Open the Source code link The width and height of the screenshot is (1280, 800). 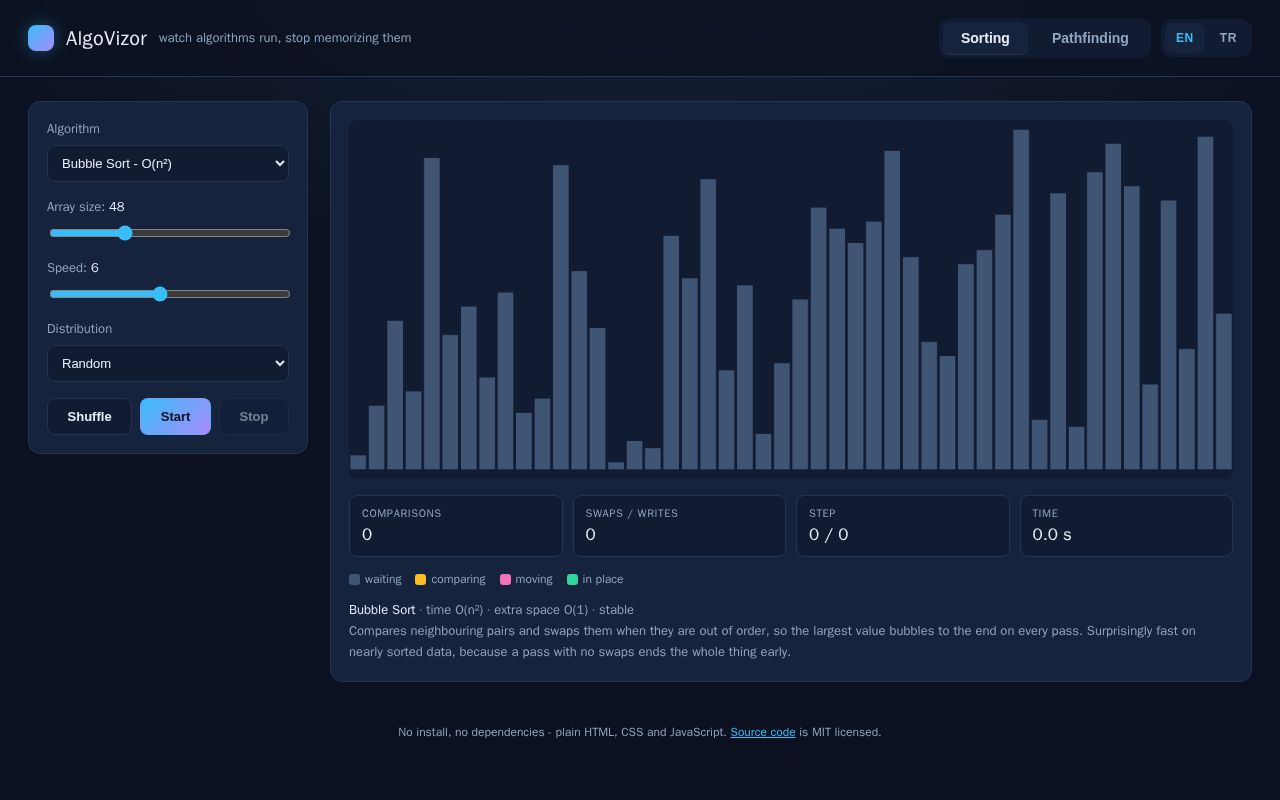point(763,732)
